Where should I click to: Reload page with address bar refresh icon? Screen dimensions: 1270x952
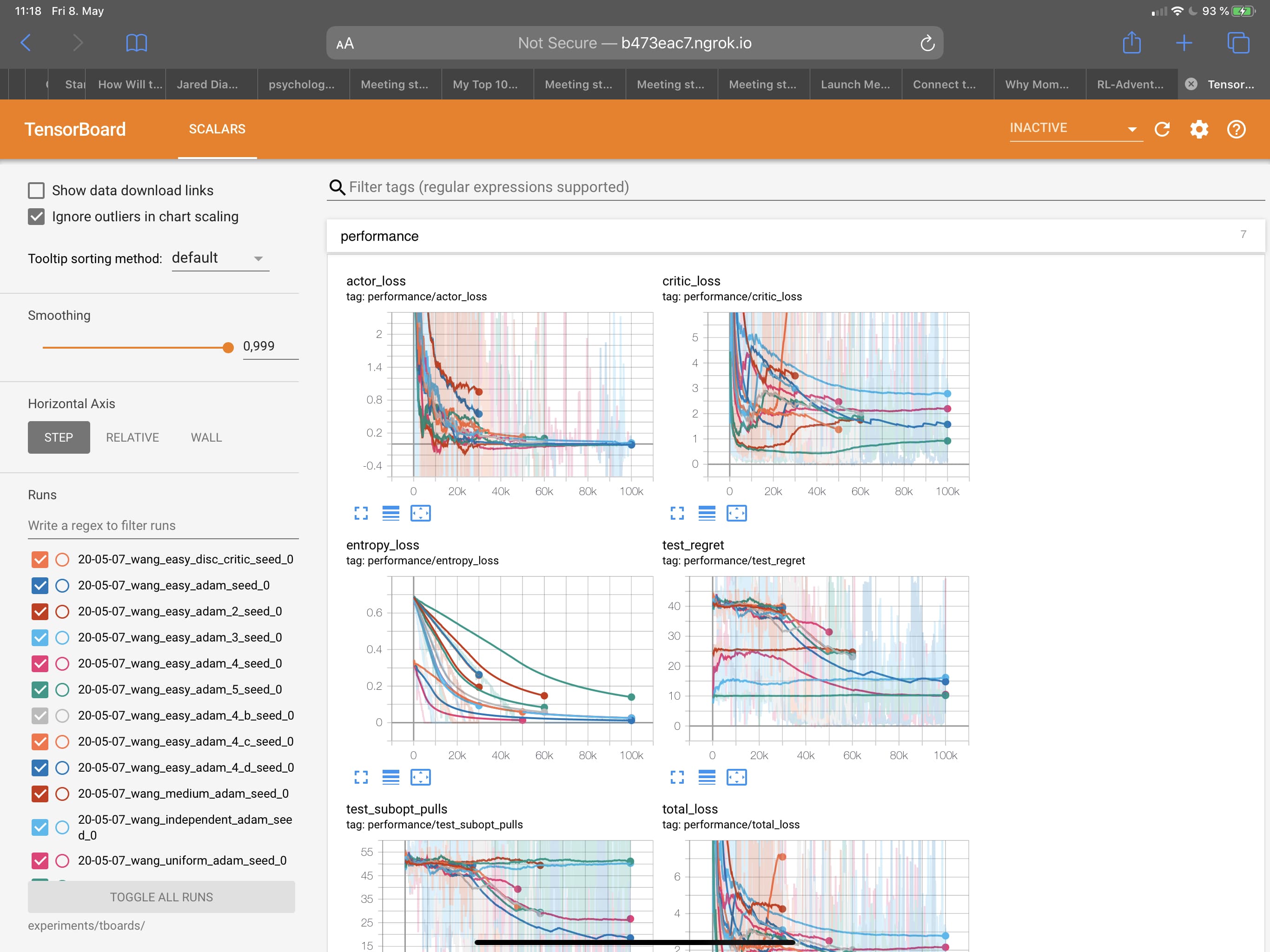[927, 43]
